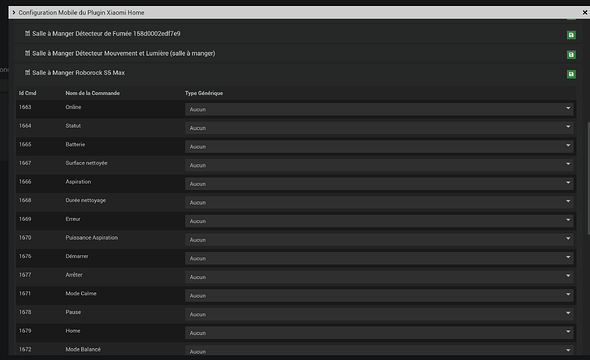Click command id 1676
This screenshot has height=360, width=590.
tap(25, 256)
